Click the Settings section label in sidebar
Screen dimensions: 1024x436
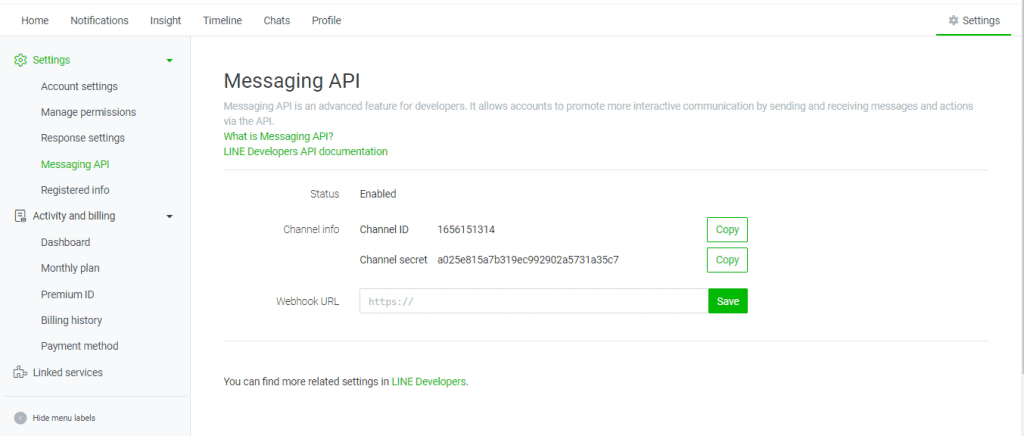[52, 60]
